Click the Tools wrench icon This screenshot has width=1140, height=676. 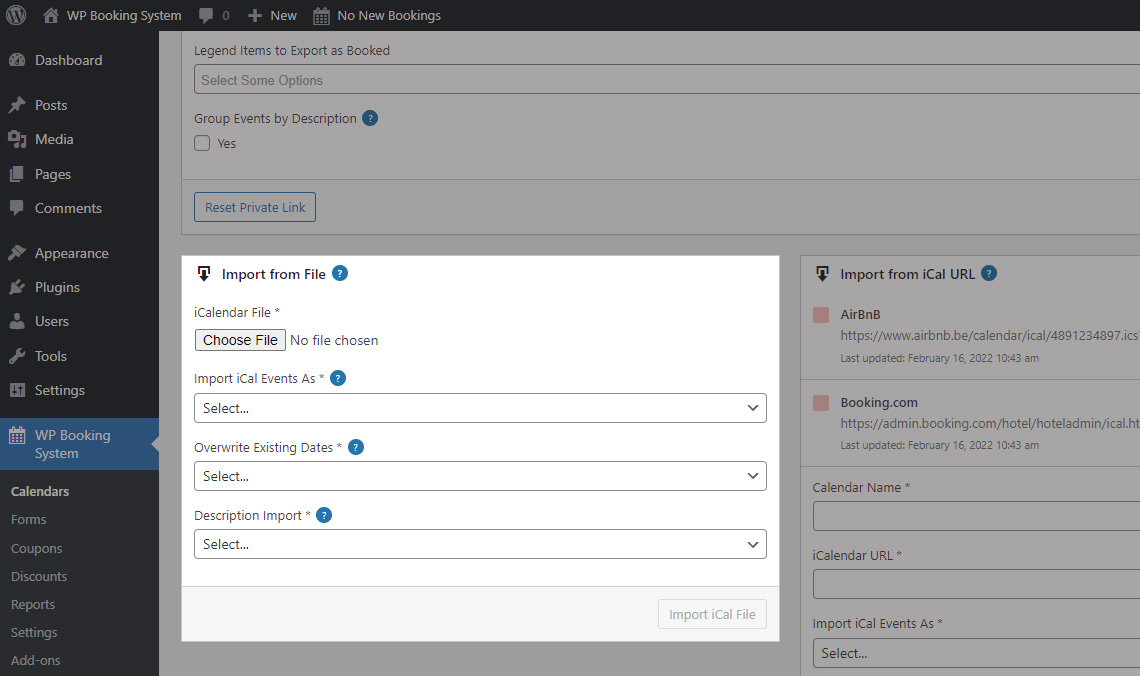point(17,356)
